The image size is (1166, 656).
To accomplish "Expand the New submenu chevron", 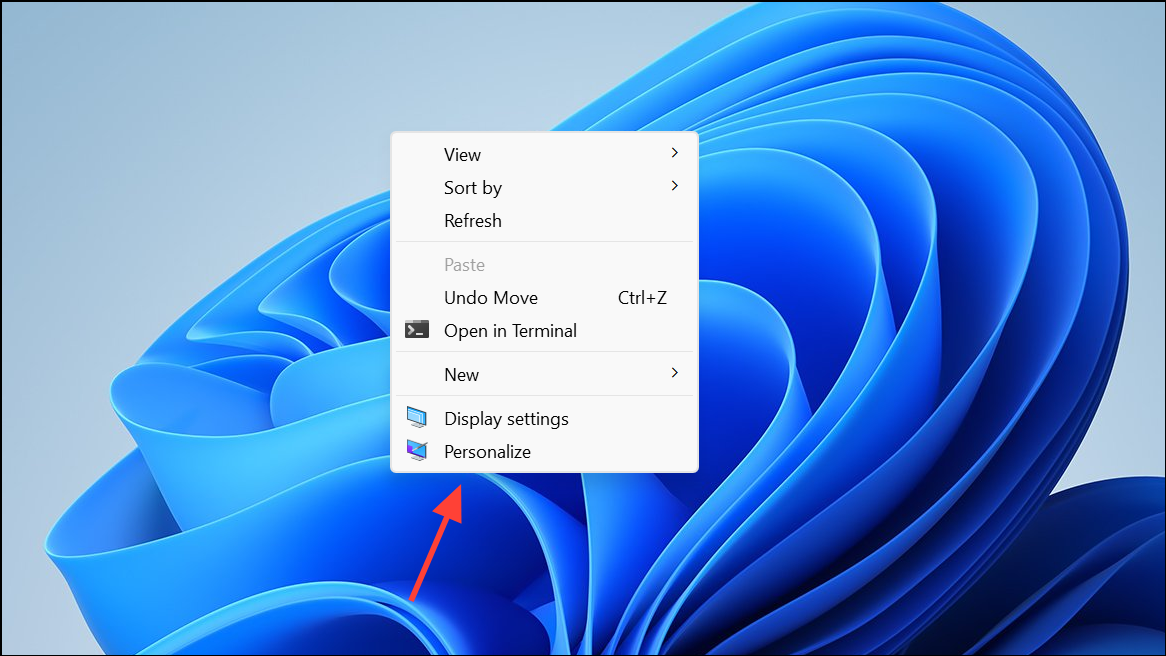I will click(x=674, y=374).
